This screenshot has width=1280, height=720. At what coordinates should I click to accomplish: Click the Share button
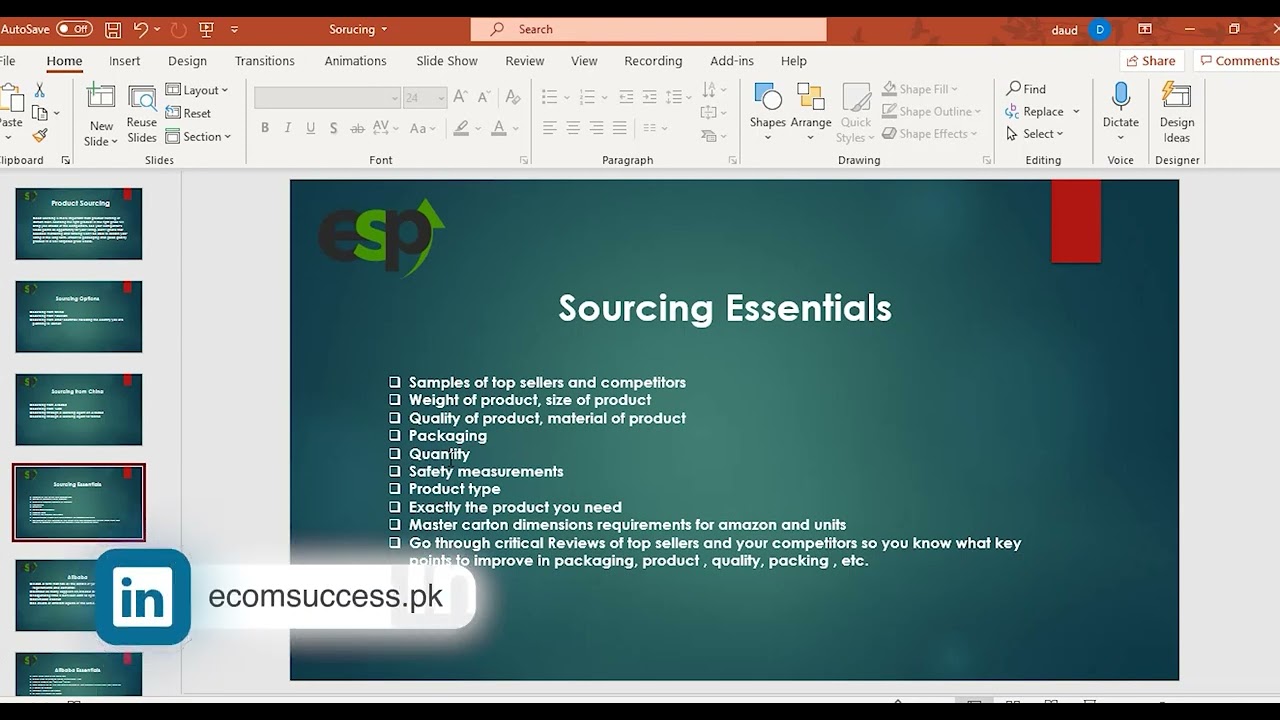[x=1151, y=61]
